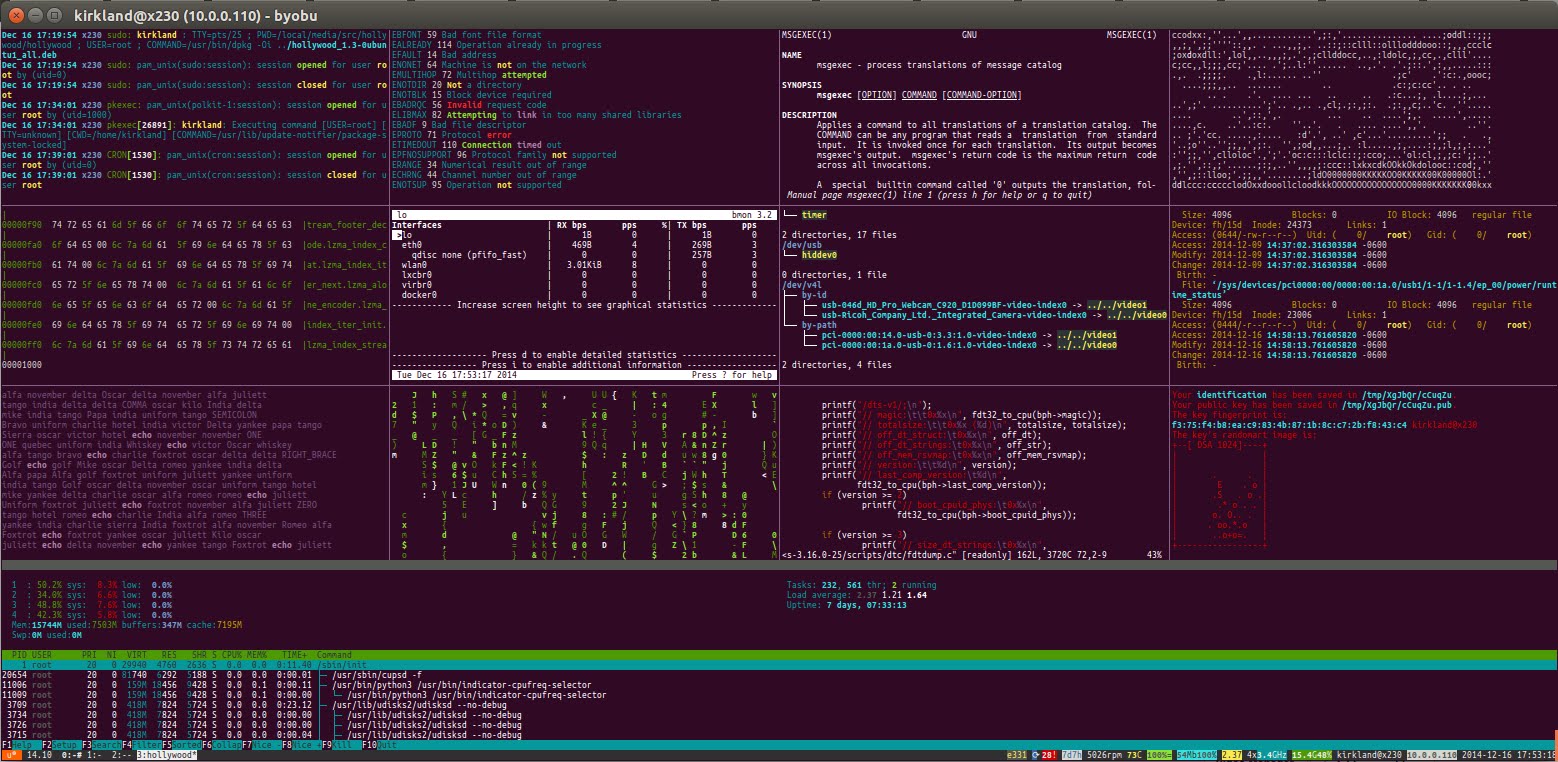Click the timer entry in tree output
1558x762 pixels.
point(814,215)
